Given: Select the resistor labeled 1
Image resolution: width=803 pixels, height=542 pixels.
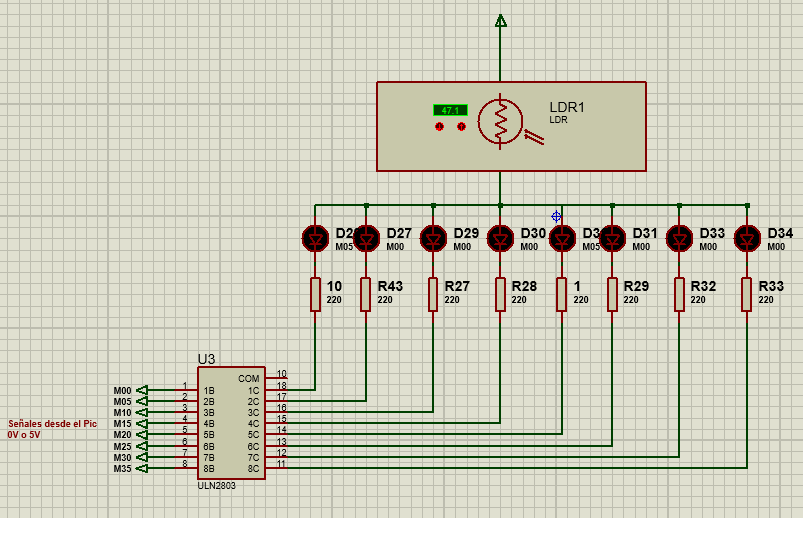Looking at the screenshot, I should click(x=562, y=295).
